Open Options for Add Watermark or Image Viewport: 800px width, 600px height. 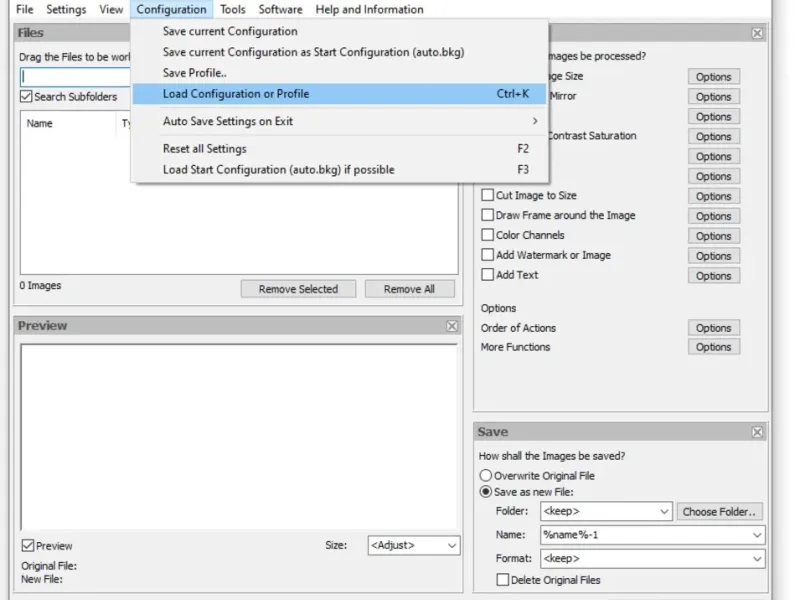(x=713, y=256)
